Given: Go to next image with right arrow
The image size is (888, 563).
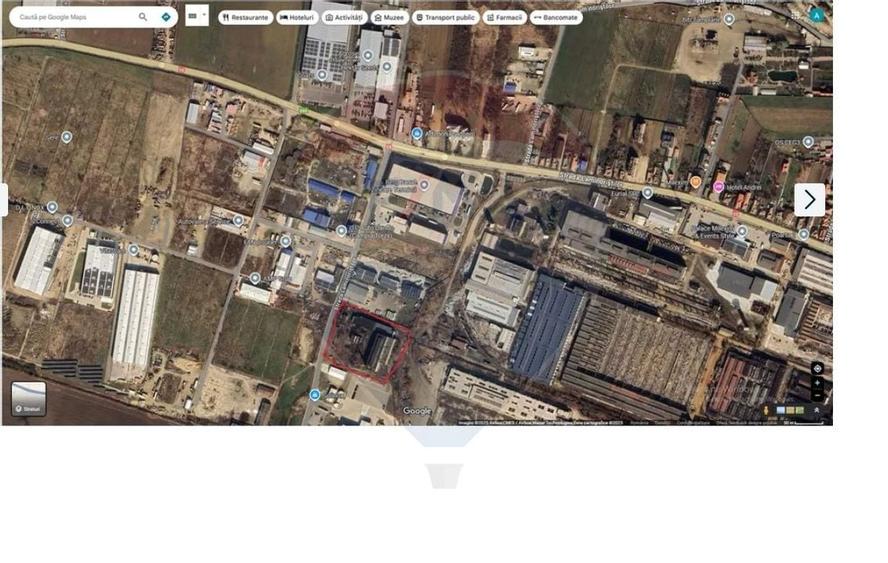Looking at the screenshot, I should [810, 199].
